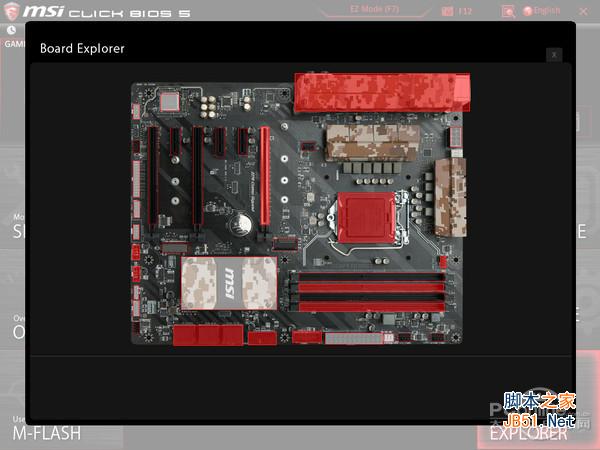Select the upper red DIMM slot

[371, 287]
